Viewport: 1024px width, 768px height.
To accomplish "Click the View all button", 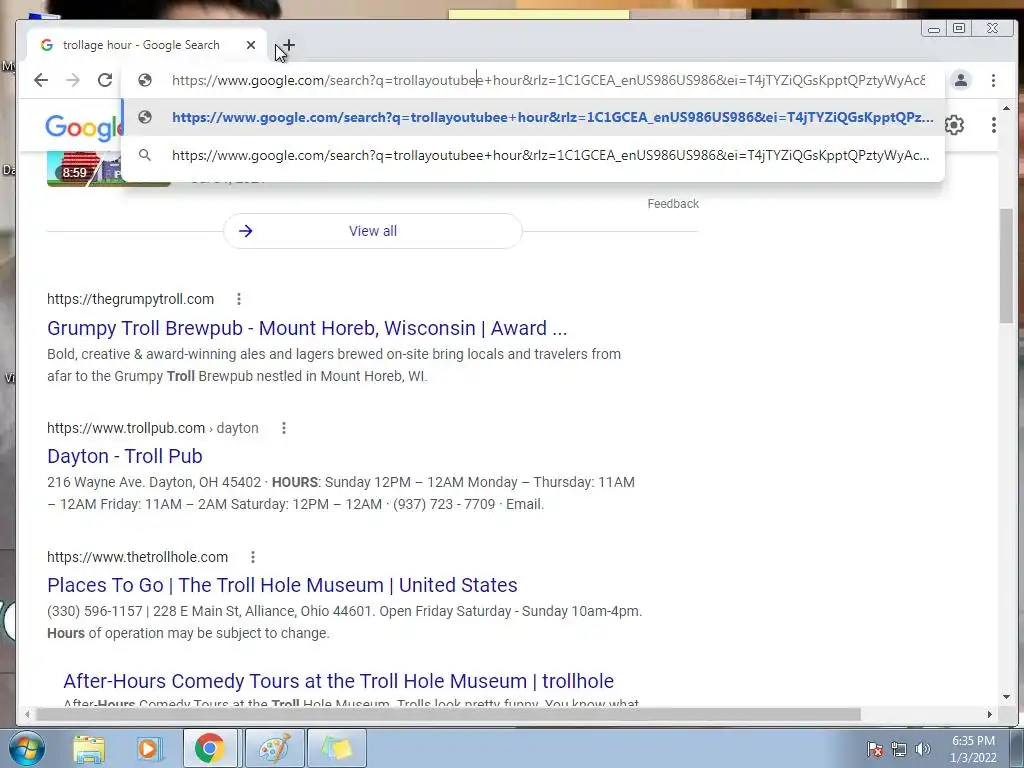I will pyautogui.click(x=373, y=231).
